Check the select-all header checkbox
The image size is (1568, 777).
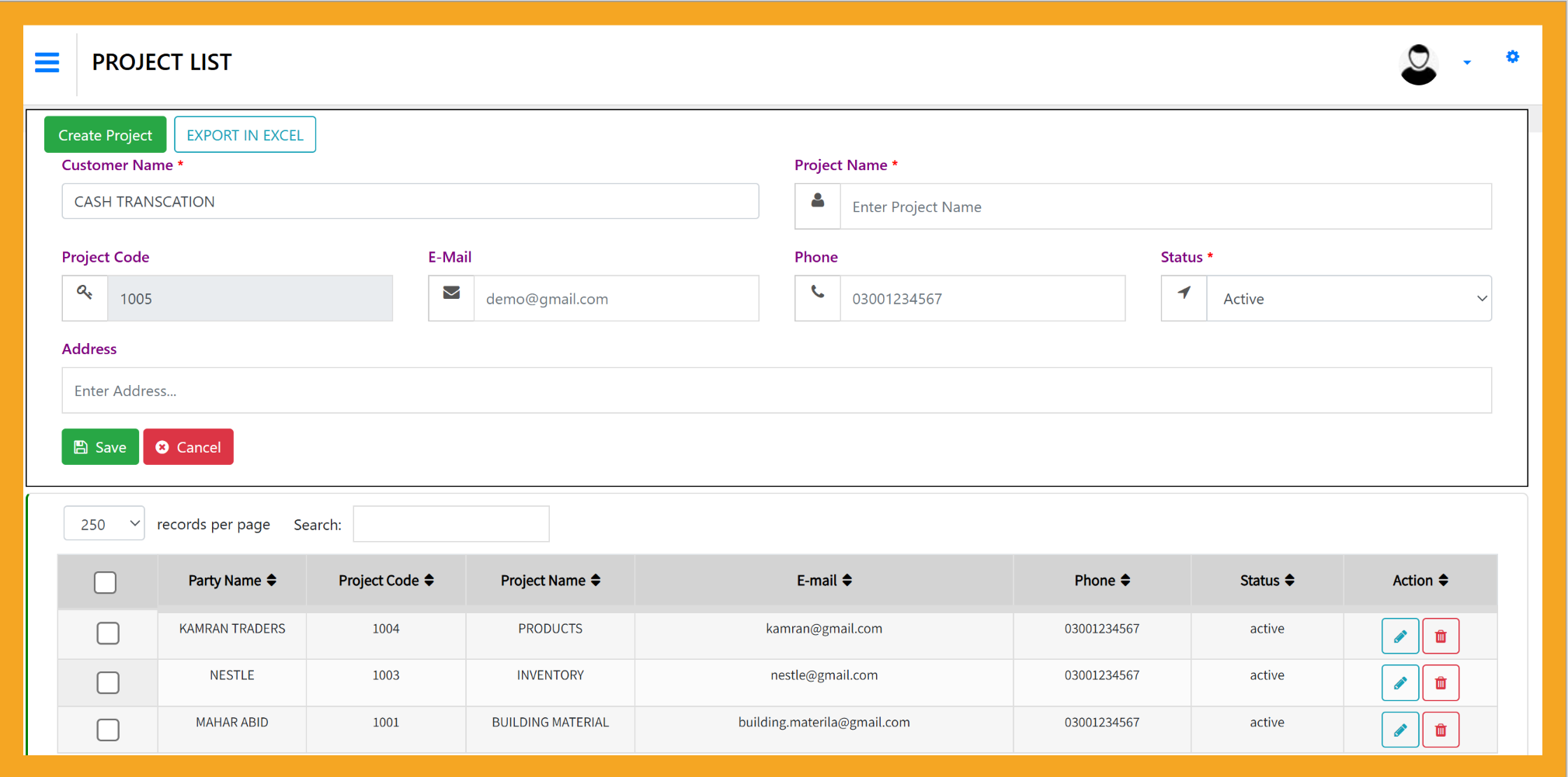pos(106,582)
